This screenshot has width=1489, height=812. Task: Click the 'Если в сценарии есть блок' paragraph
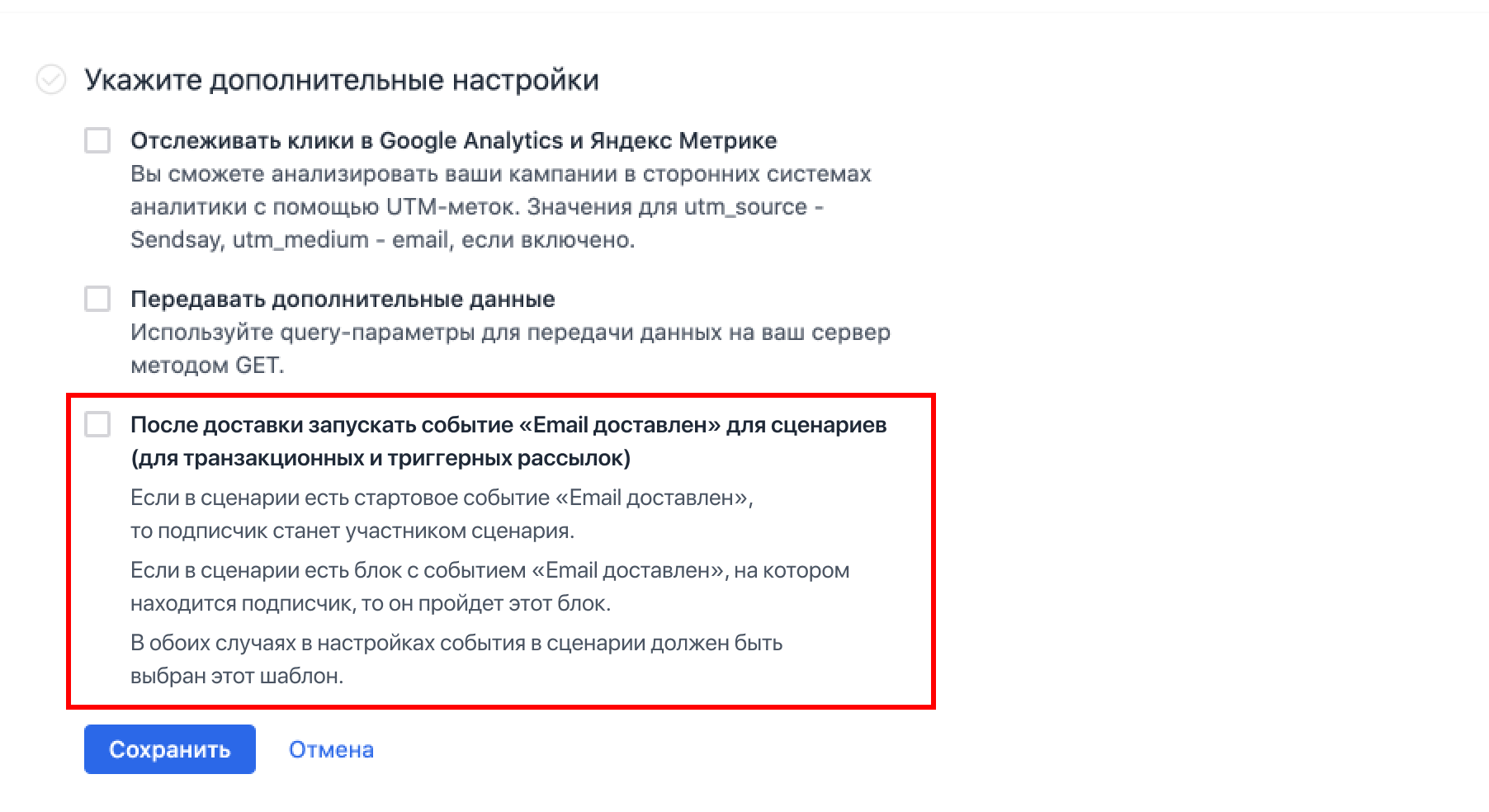tap(489, 570)
